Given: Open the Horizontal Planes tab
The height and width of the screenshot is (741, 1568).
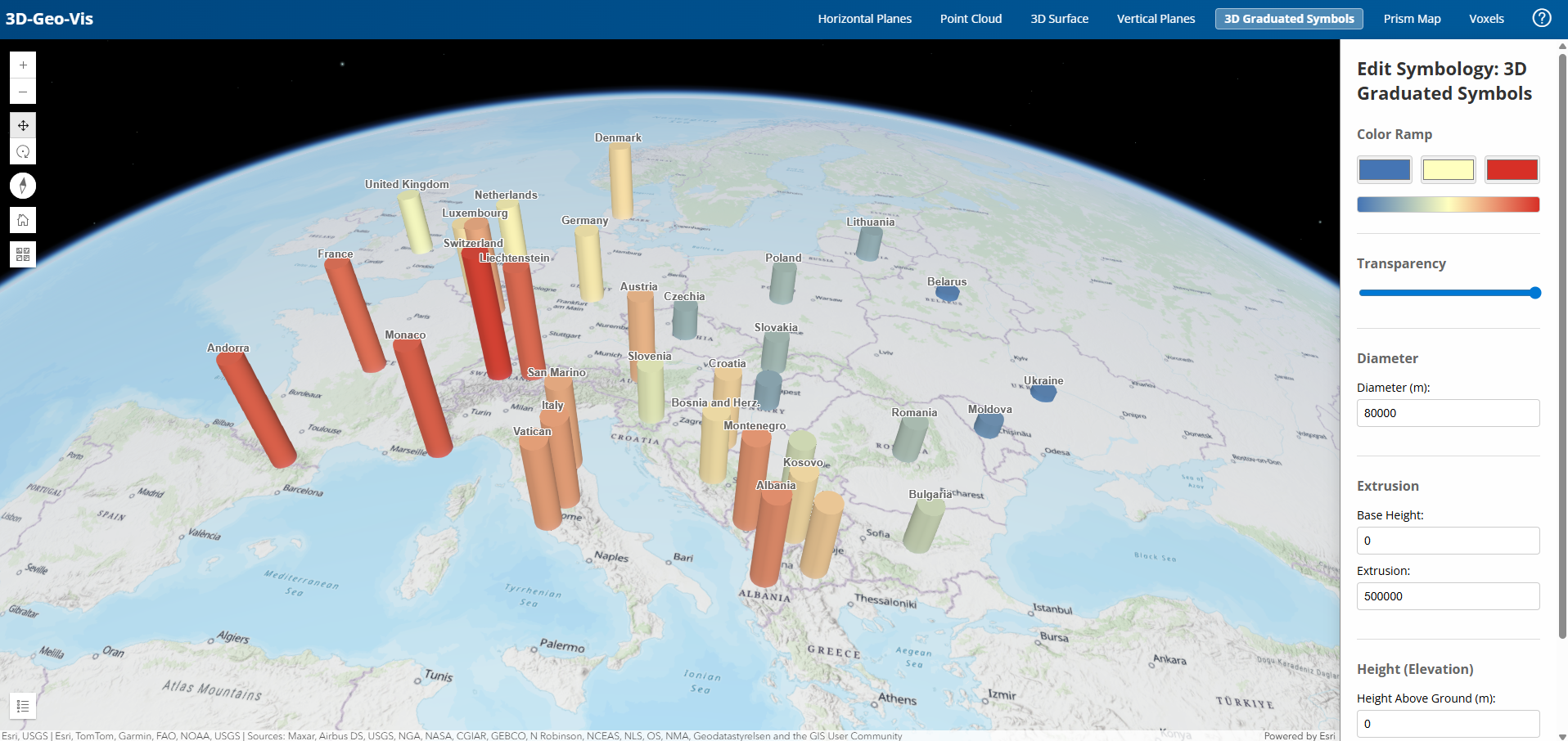Looking at the screenshot, I should pyautogui.click(x=864, y=19).
